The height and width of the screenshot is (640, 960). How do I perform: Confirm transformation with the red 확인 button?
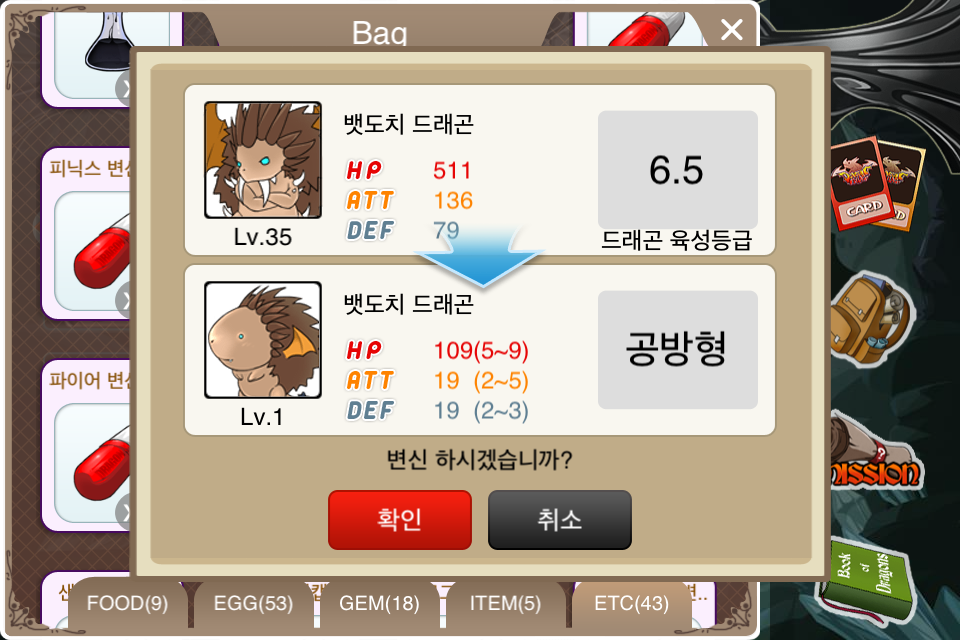400,519
